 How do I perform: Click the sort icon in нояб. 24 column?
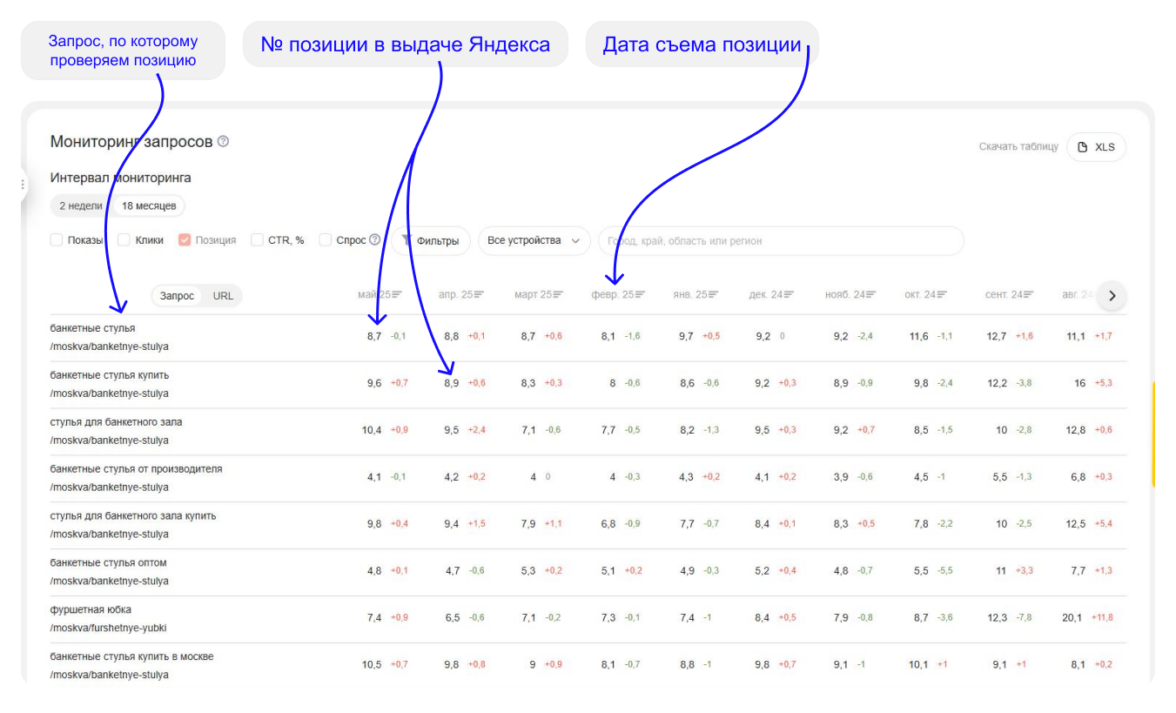(x=871, y=295)
